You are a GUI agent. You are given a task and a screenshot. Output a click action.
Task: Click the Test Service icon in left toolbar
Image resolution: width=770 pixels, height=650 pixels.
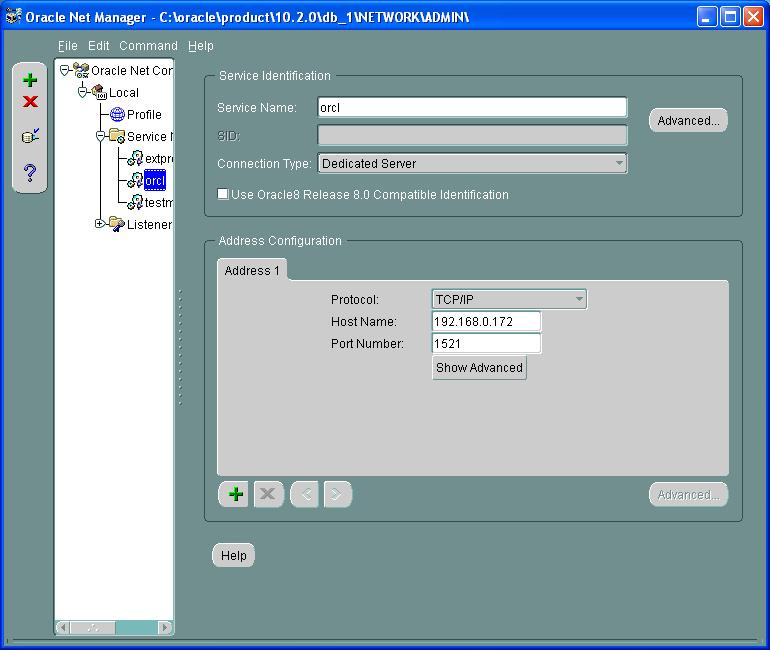[30, 135]
